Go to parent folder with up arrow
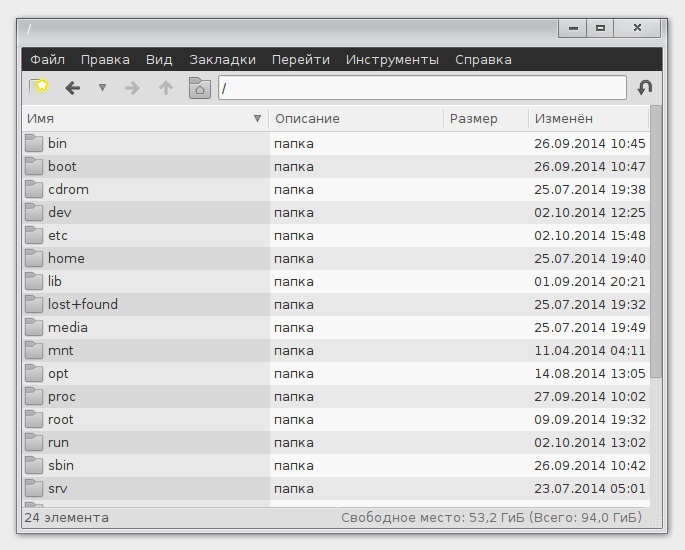This screenshot has height=550, width=685. tap(166, 88)
